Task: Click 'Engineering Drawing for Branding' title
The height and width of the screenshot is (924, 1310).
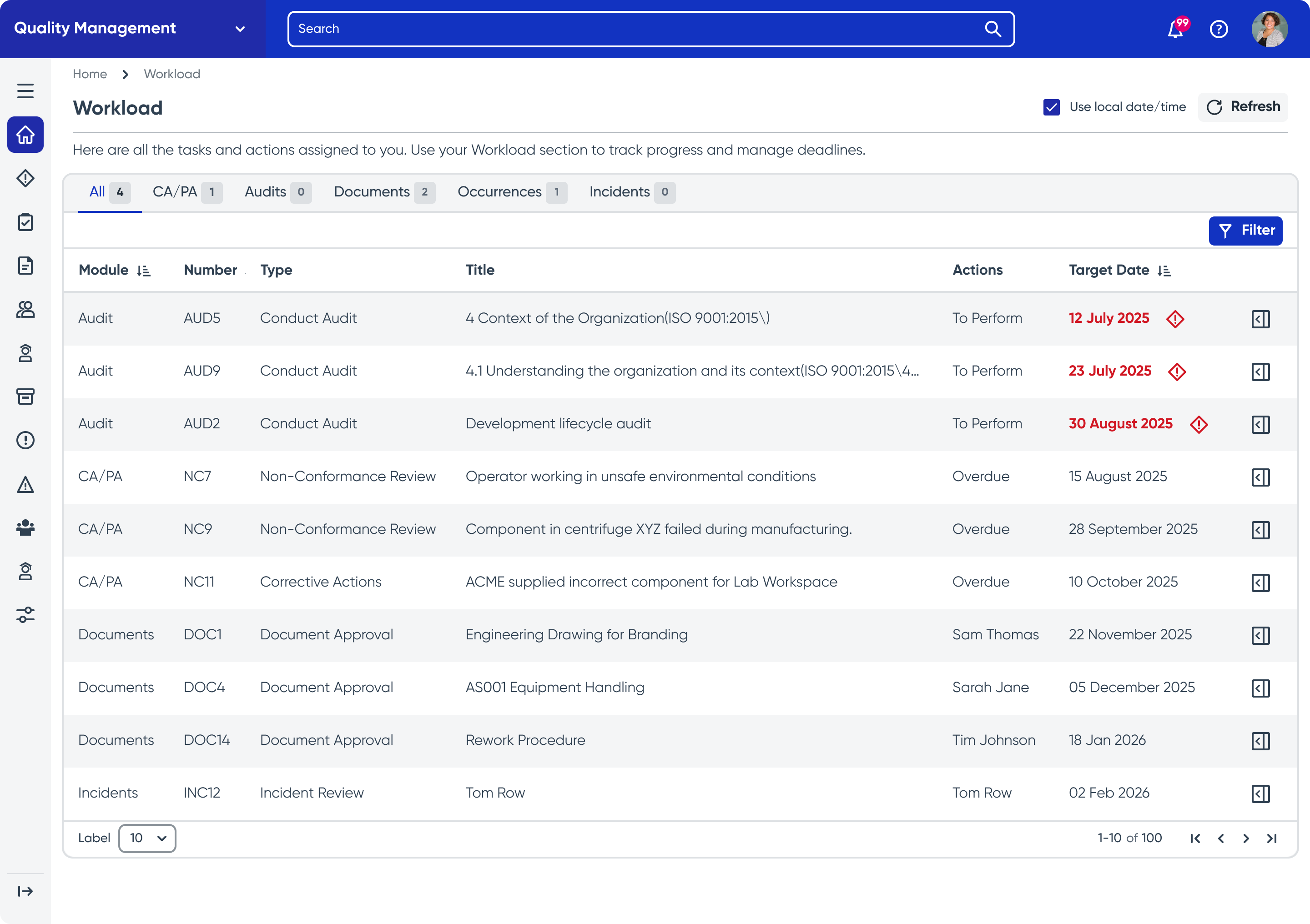Action: [x=576, y=635]
